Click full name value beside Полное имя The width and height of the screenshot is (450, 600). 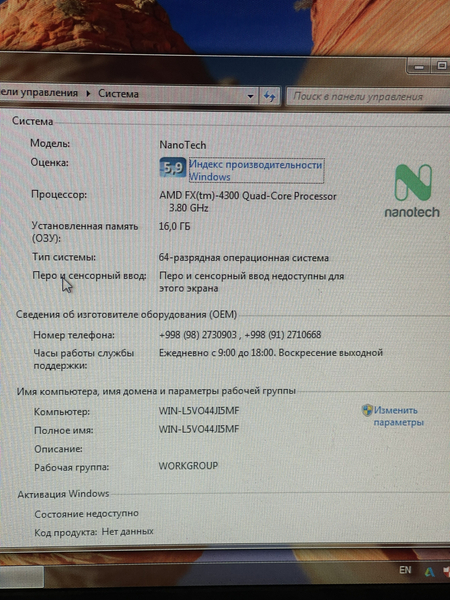coord(199,429)
